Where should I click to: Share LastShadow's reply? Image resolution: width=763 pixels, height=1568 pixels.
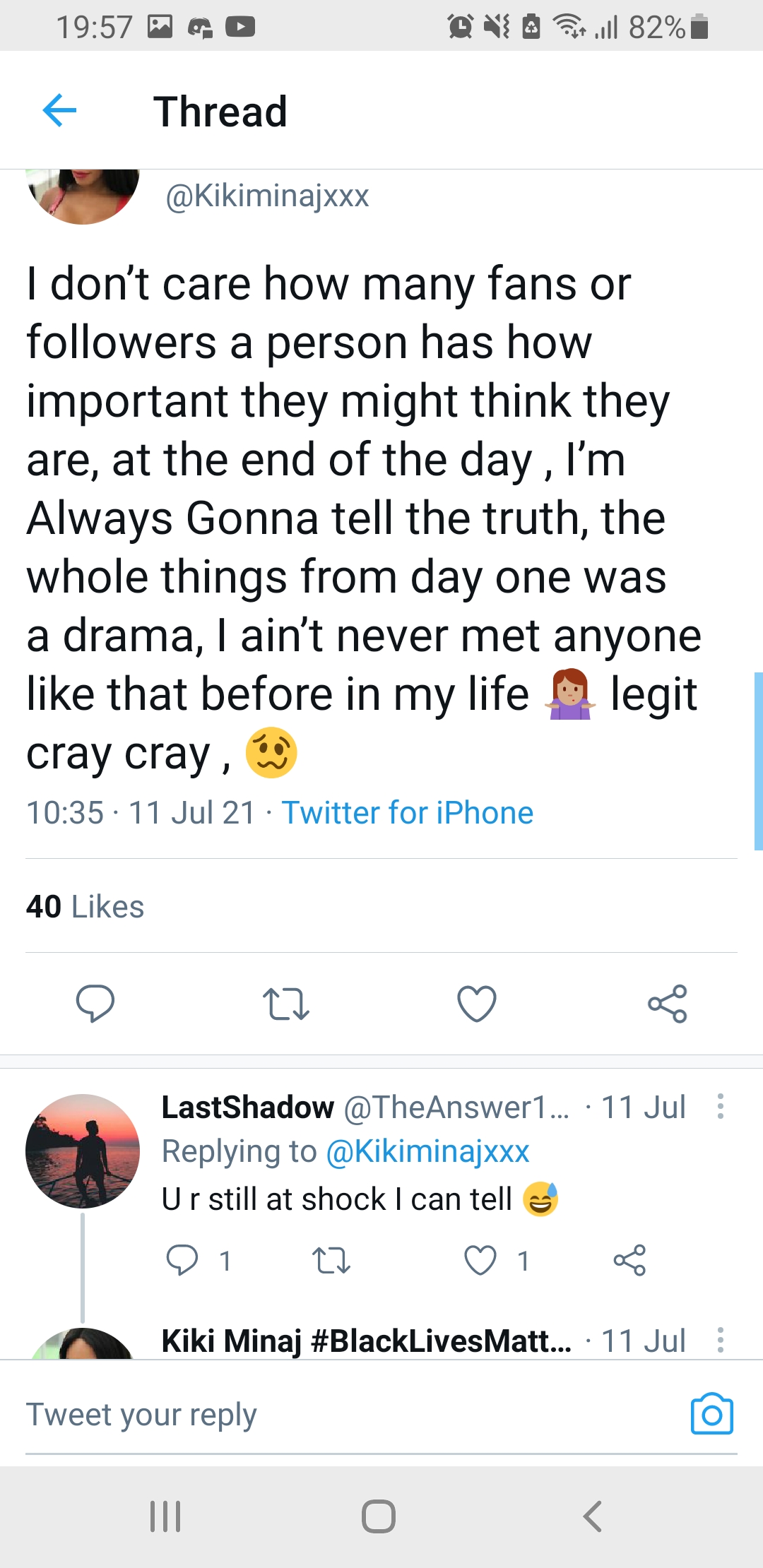click(x=629, y=1260)
